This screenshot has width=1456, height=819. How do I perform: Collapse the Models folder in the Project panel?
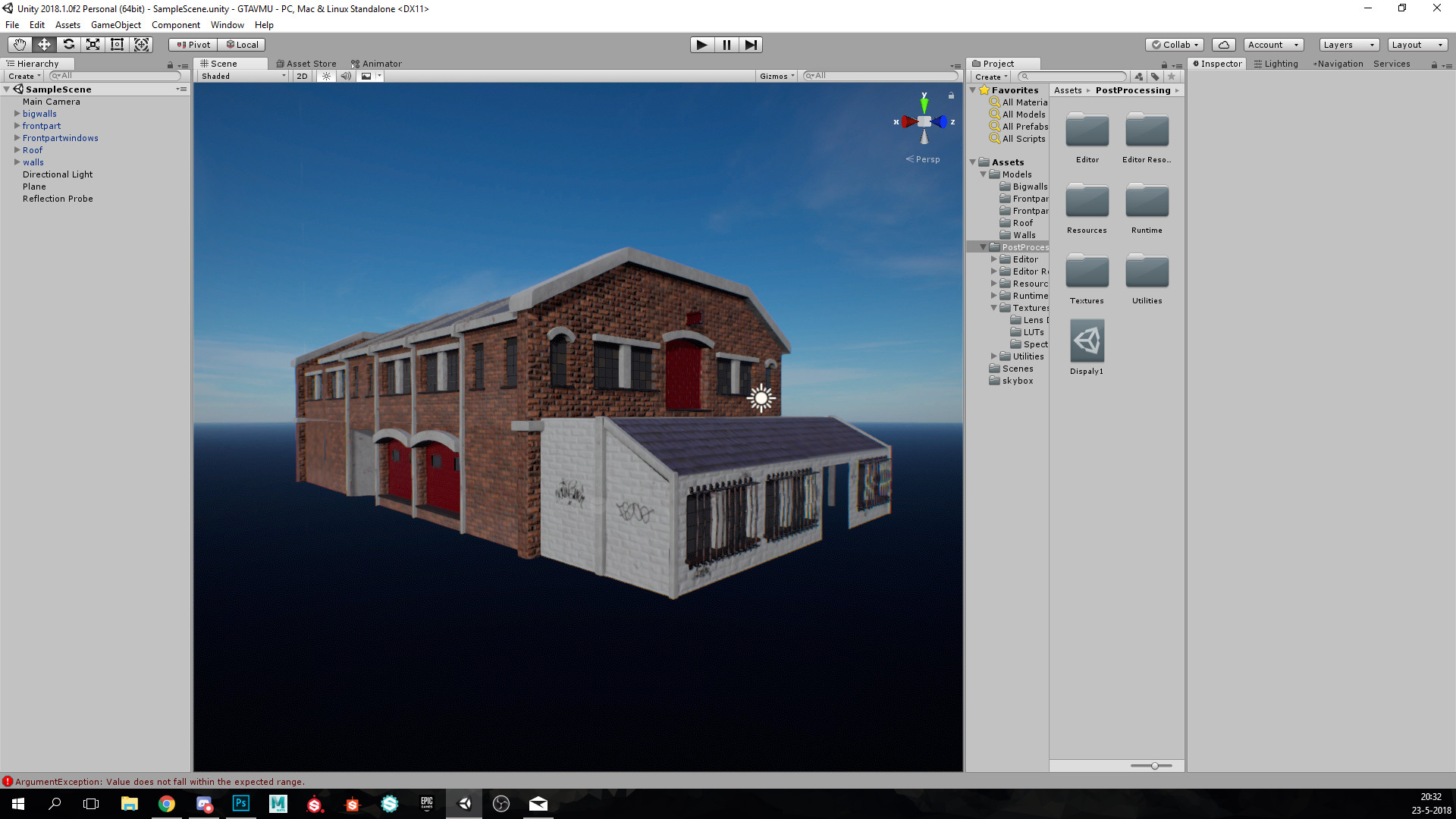tap(984, 174)
